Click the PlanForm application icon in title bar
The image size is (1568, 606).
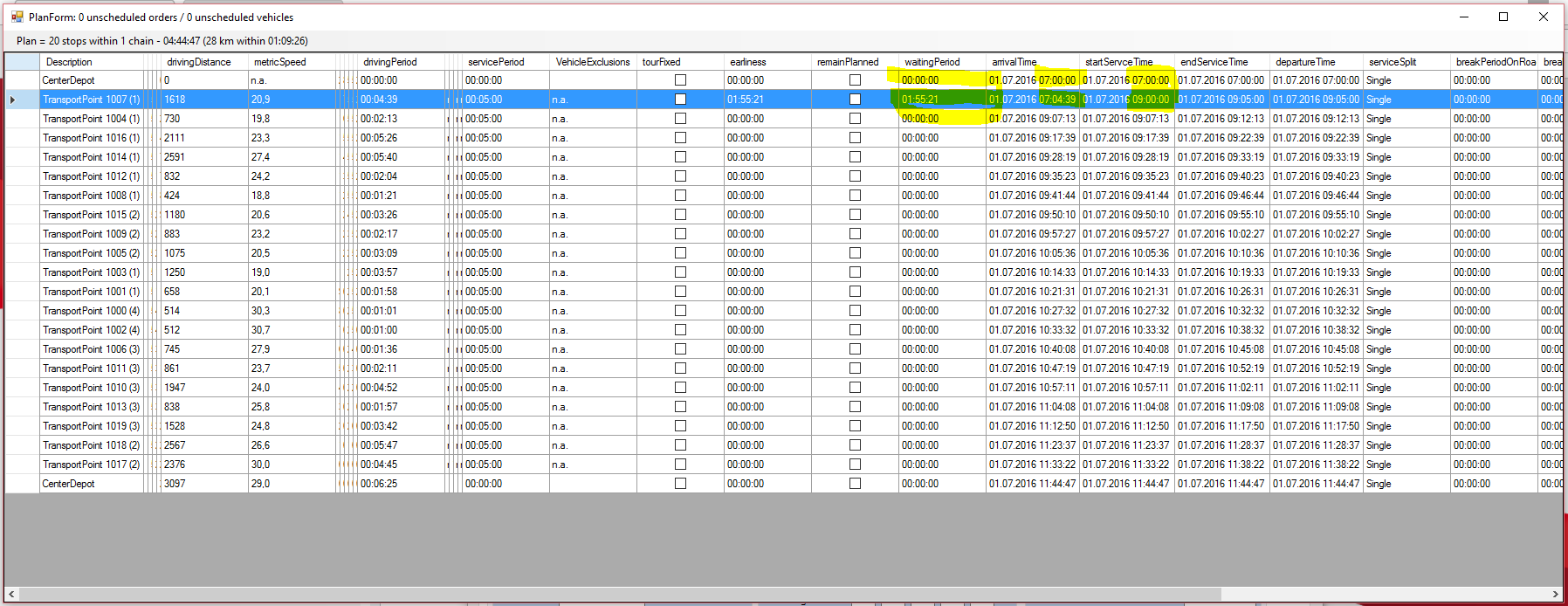[x=17, y=17]
